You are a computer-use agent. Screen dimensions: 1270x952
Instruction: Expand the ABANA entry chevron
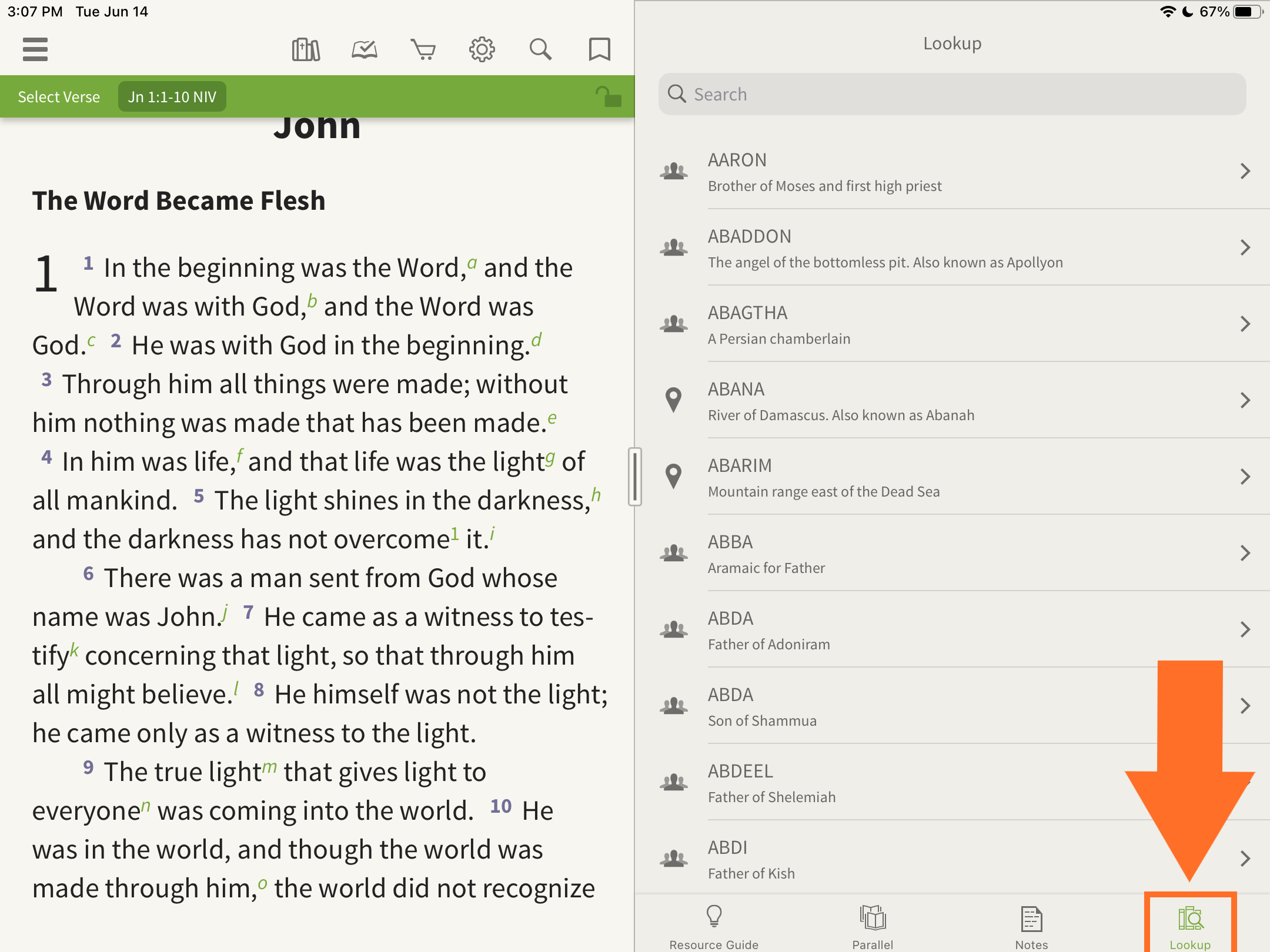click(x=1245, y=400)
